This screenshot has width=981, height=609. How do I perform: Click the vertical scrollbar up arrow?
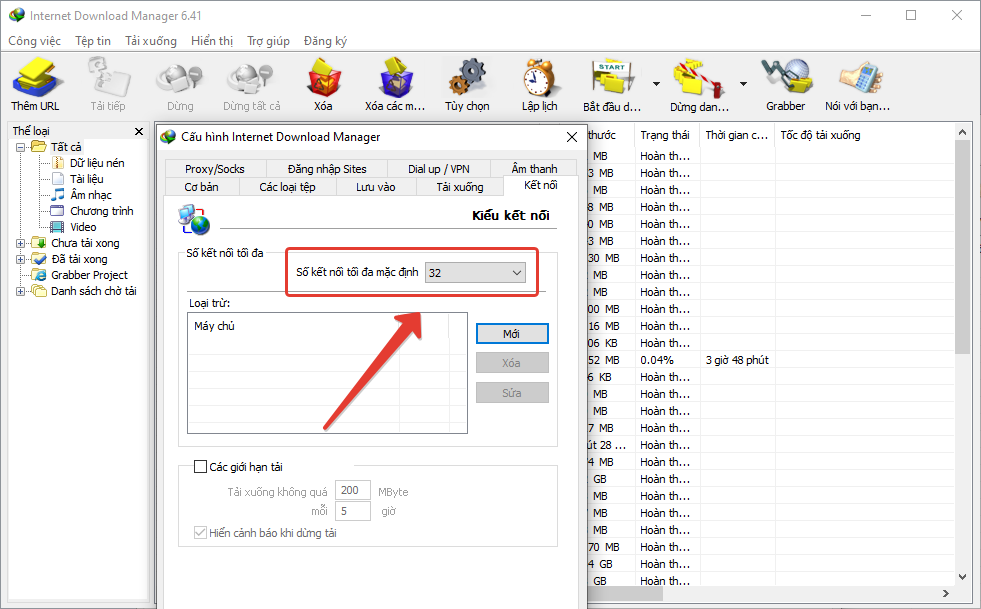click(962, 132)
